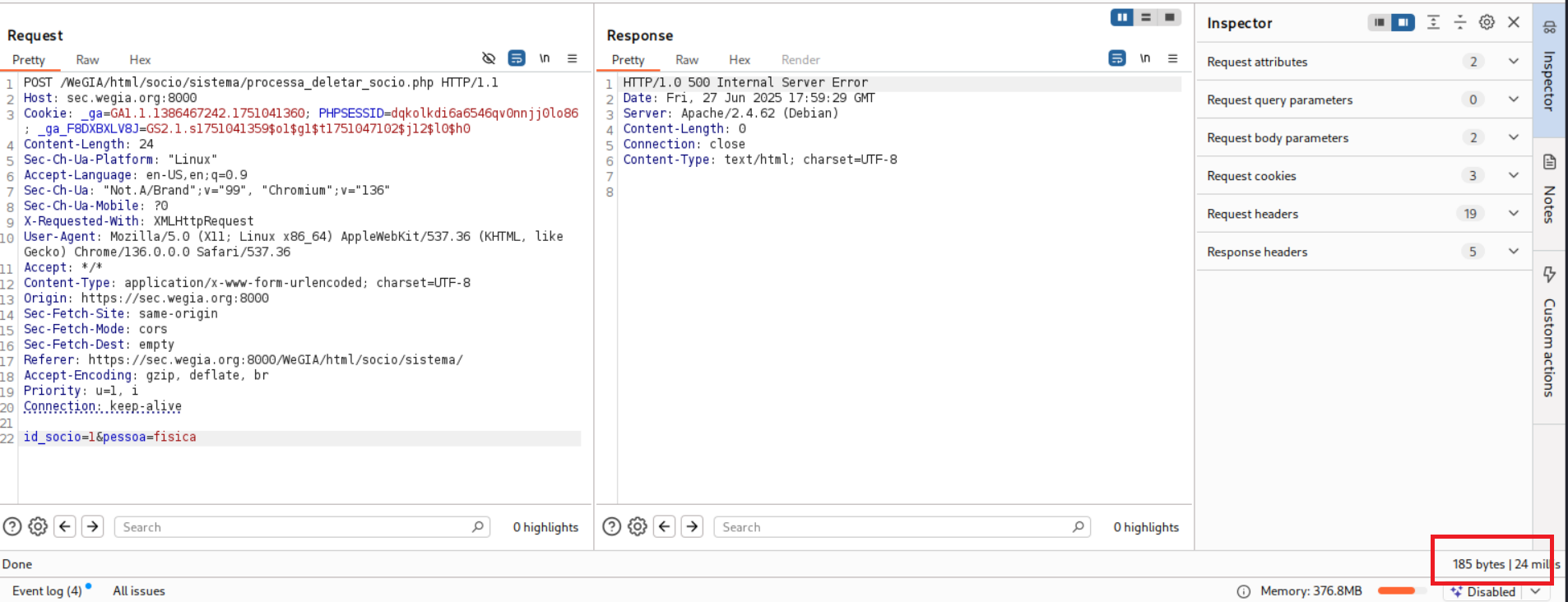Image resolution: width=1568 pixels, height=602 pixels.
Task: Toggle request pretty-print message wrap icon
Action: tap(517, 58)
